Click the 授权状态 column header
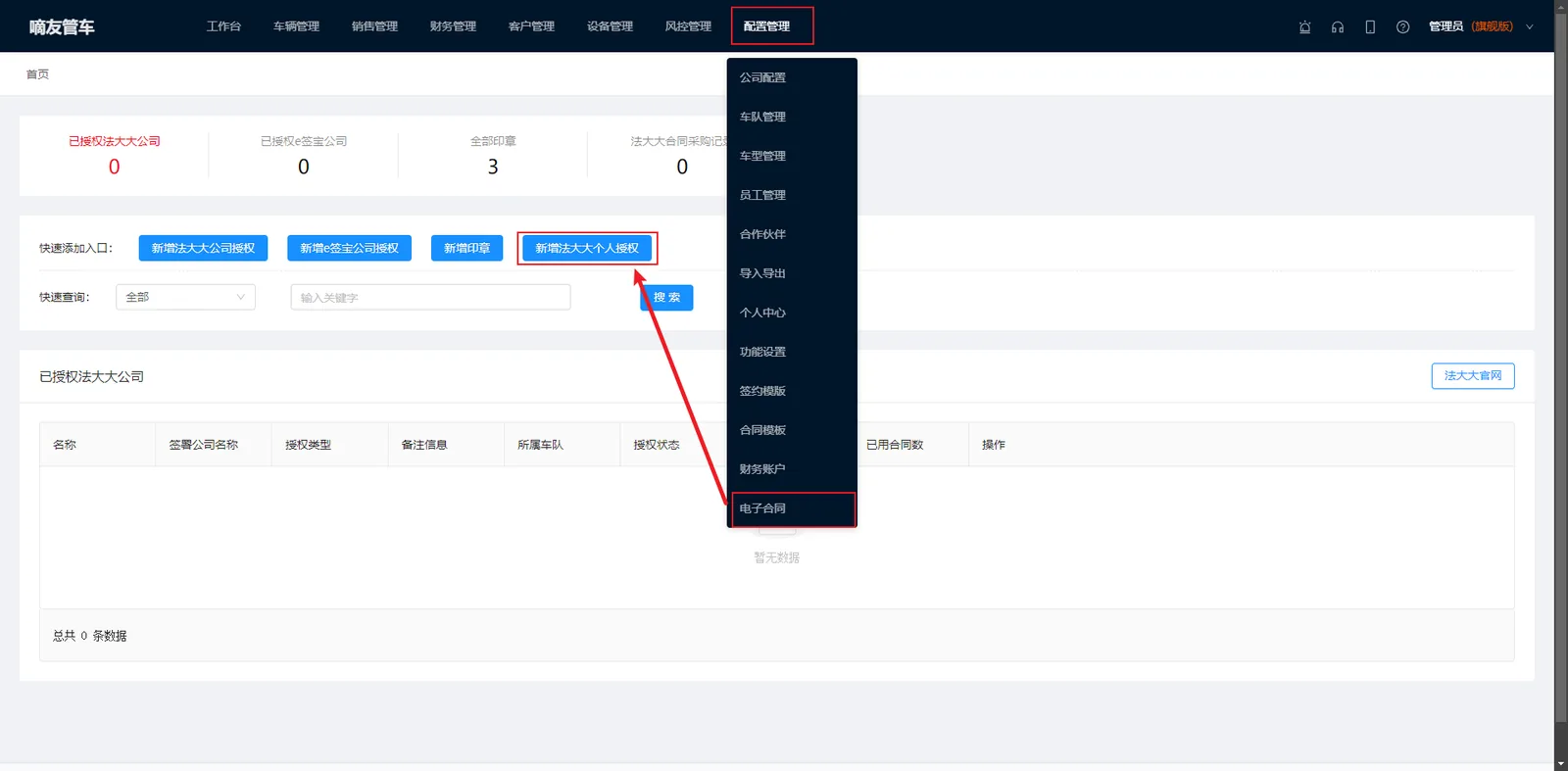The height and width of the screenshot is (771, 1568). 657,445
